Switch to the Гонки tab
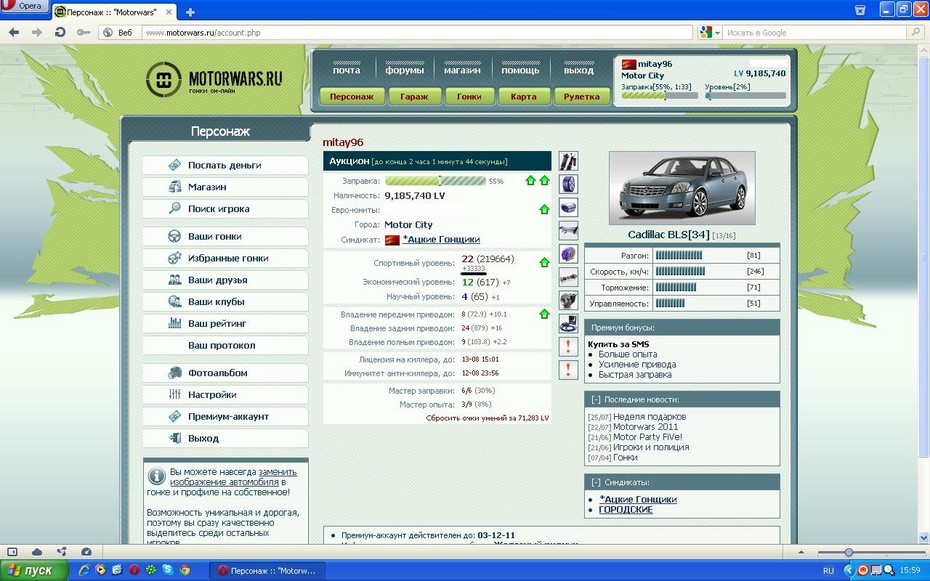The width and height of the screenshot is (930, 581). pyautogui.click(x=469, y=96)
